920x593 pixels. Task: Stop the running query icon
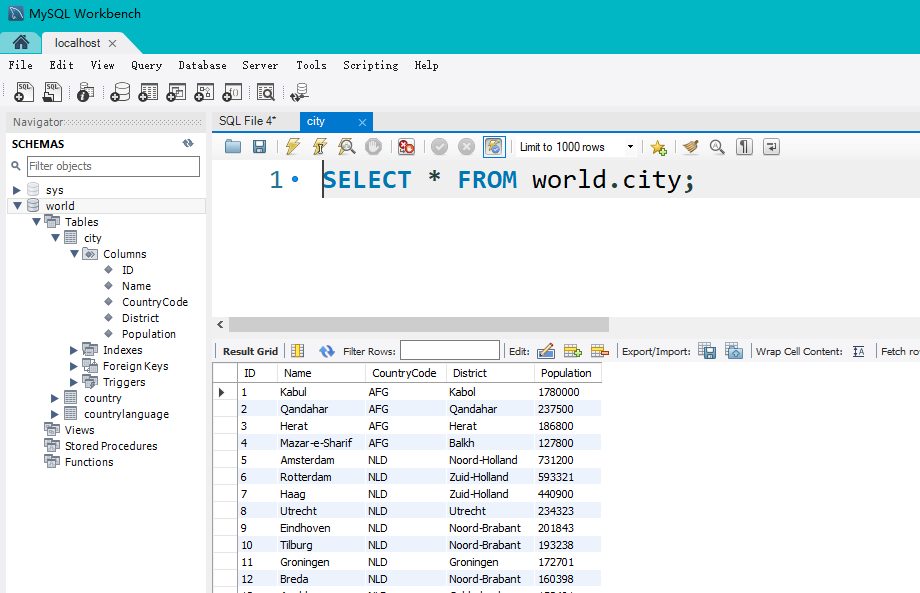click(x=374, y=147)
